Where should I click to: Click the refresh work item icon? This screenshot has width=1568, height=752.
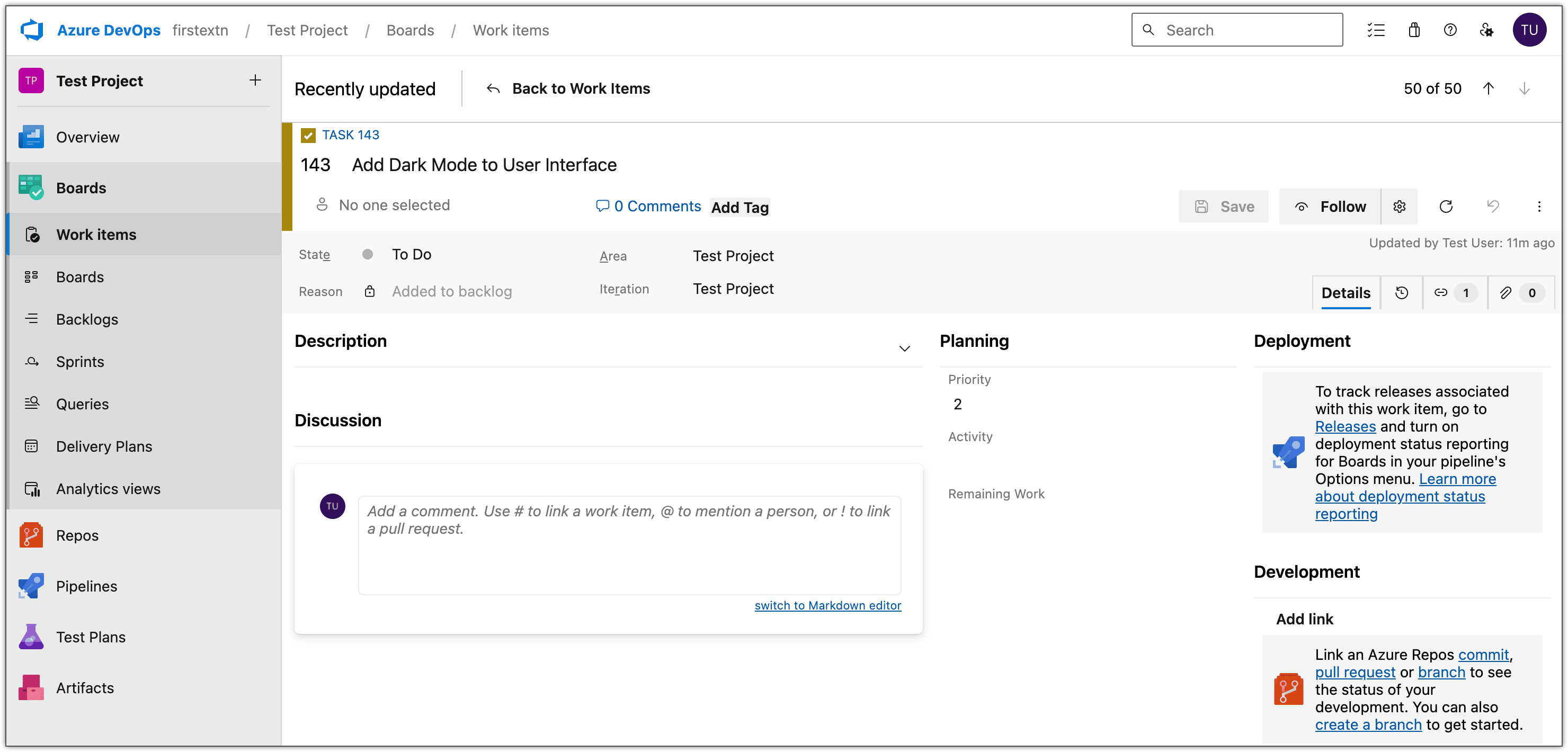click(x=1446, y=207)
